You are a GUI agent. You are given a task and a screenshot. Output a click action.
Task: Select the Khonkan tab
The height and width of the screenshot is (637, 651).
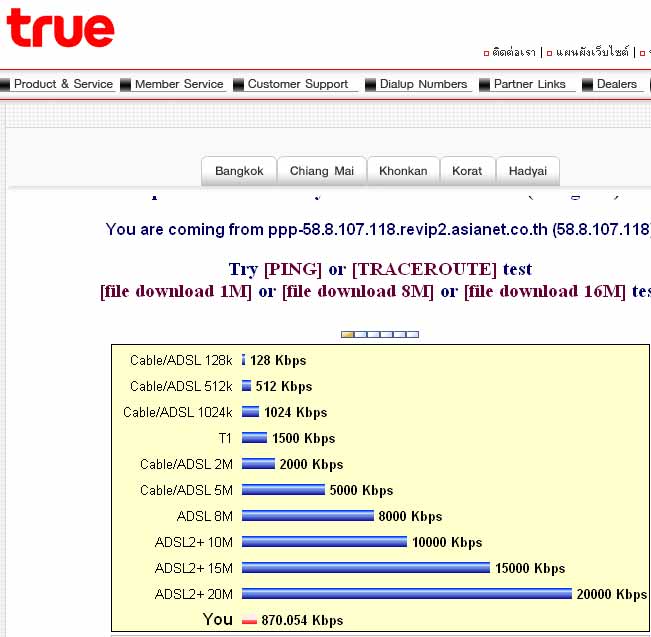click(403, 171)
